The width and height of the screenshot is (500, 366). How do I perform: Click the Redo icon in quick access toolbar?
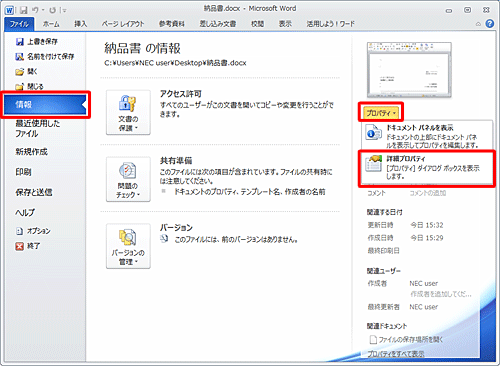tap(52, 10)
